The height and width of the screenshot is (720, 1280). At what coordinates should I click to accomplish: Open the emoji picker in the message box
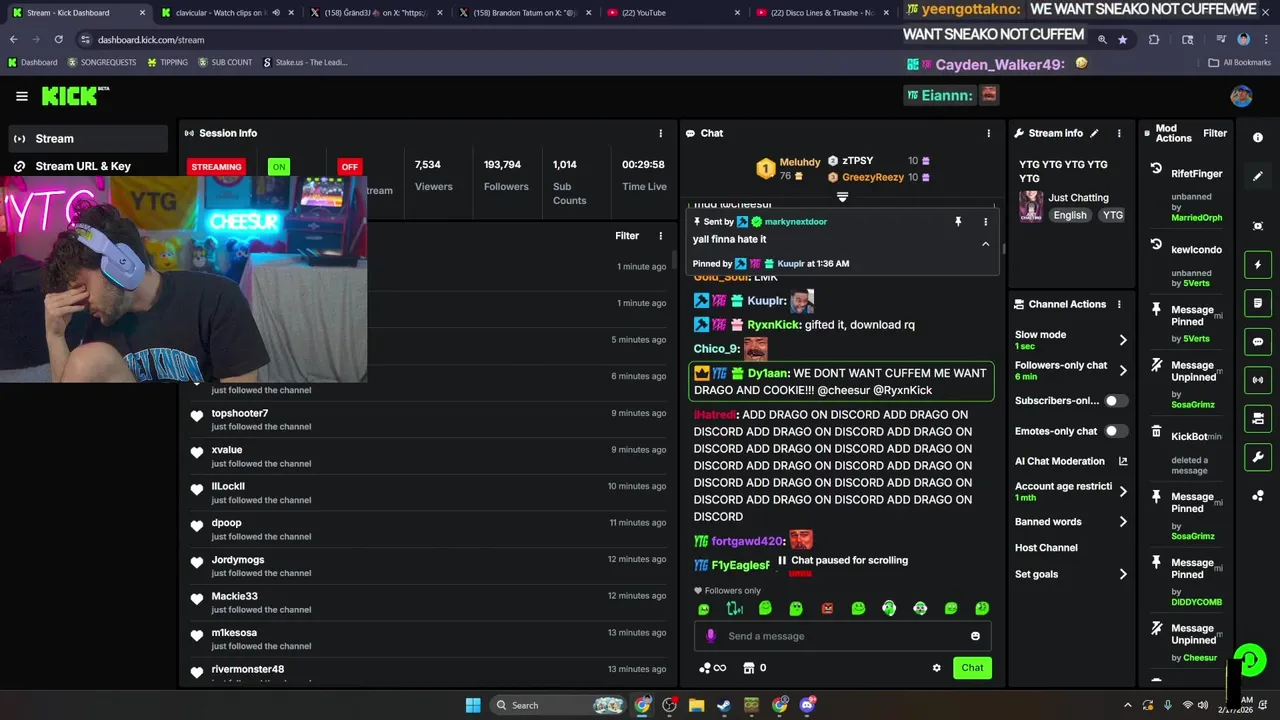tap(975, 636)
